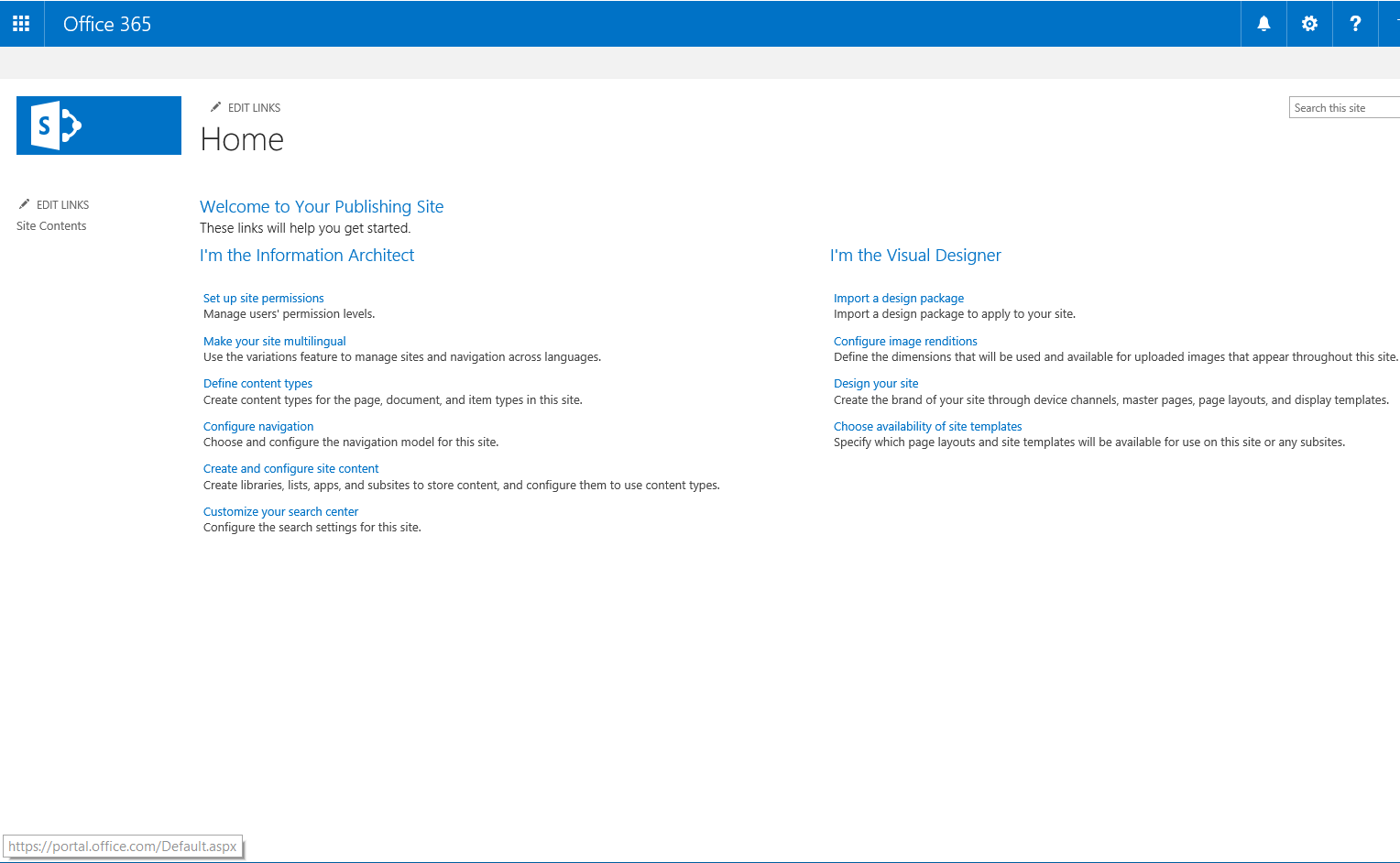The height and width of the screenshot is (863, 1400).
Task: Open Create and configure site content
Action: [x=290, y=469]
